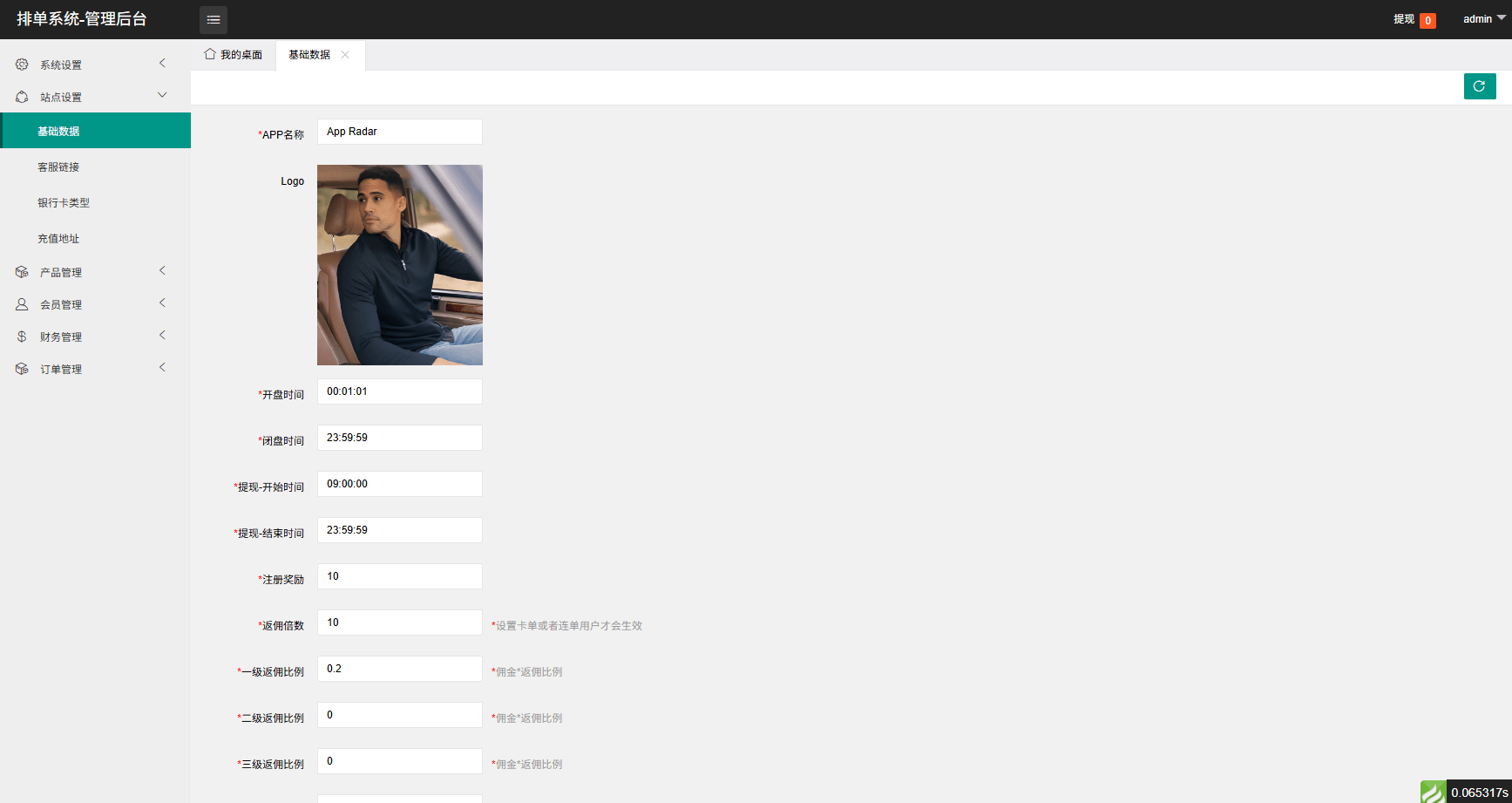Click the green refresh button
Viewport: 1512px width, 803px height.
pos(1479,86)
